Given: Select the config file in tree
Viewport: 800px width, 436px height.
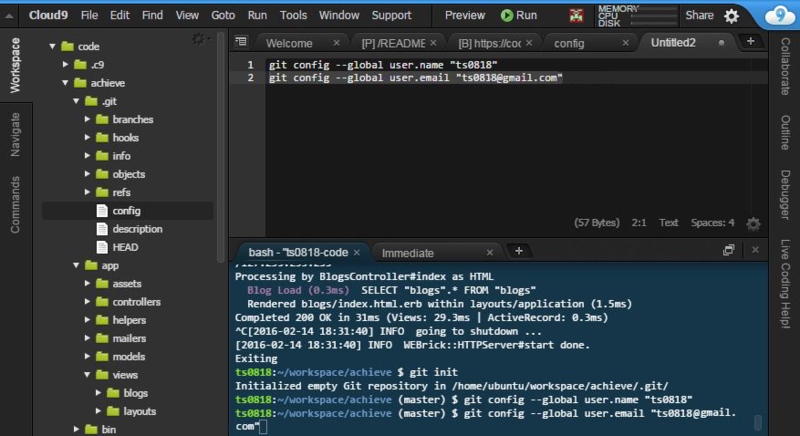Looking at the screenshot, I should pos(128,211).
